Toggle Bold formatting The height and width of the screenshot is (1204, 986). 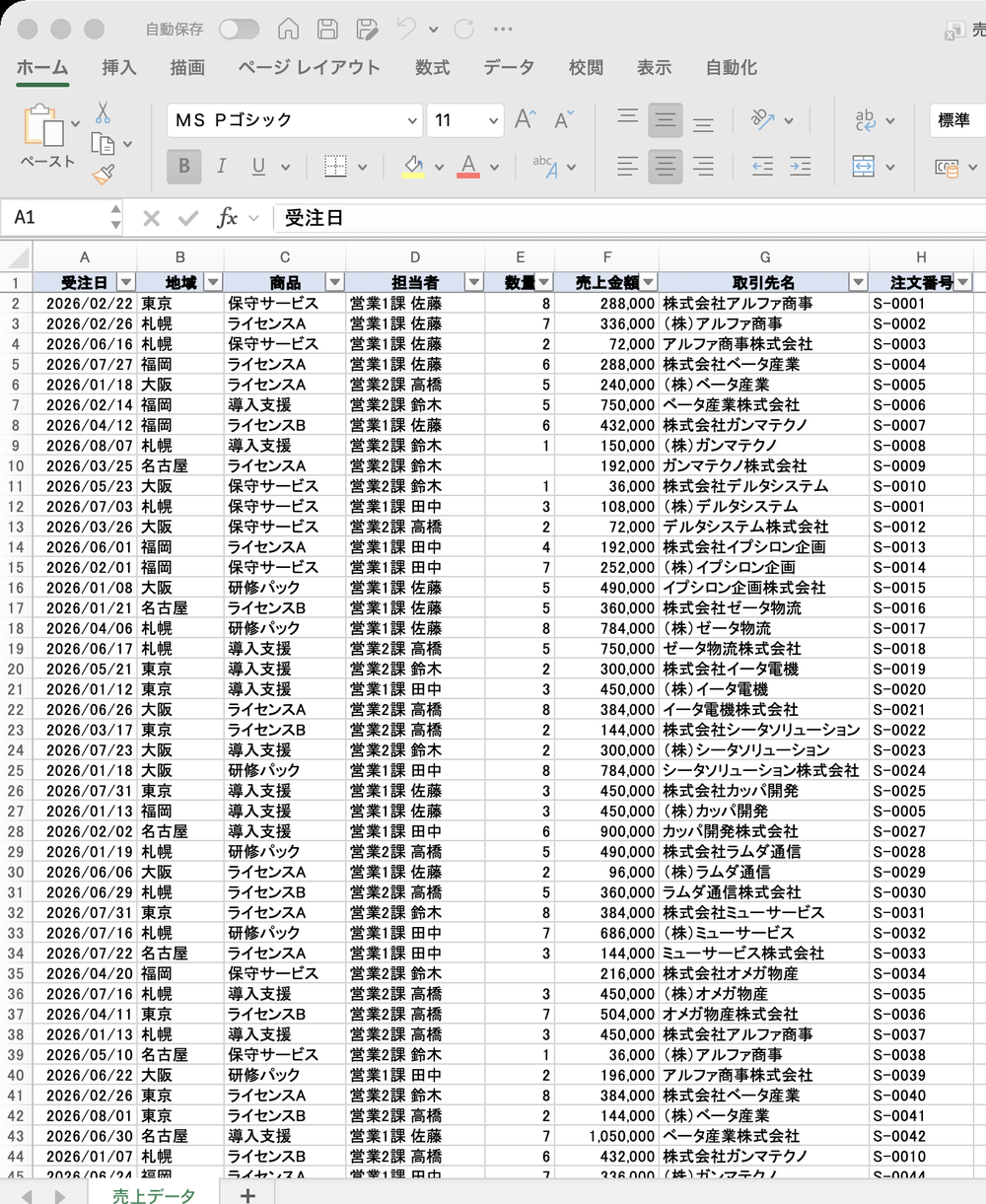(x=183, y=167)
